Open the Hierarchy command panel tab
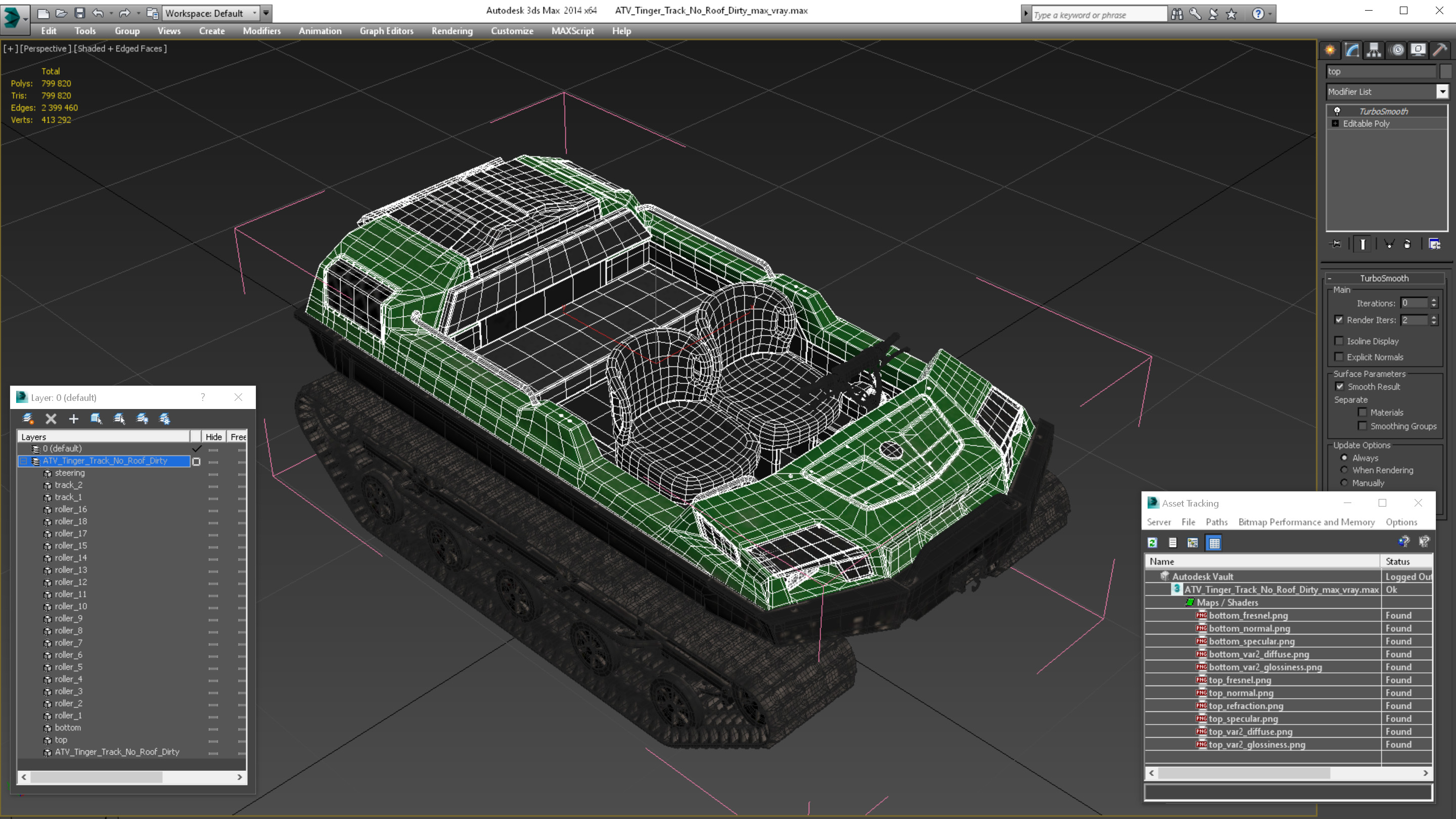Screen dimensions: 1456x819 [x=1374, y=51]
